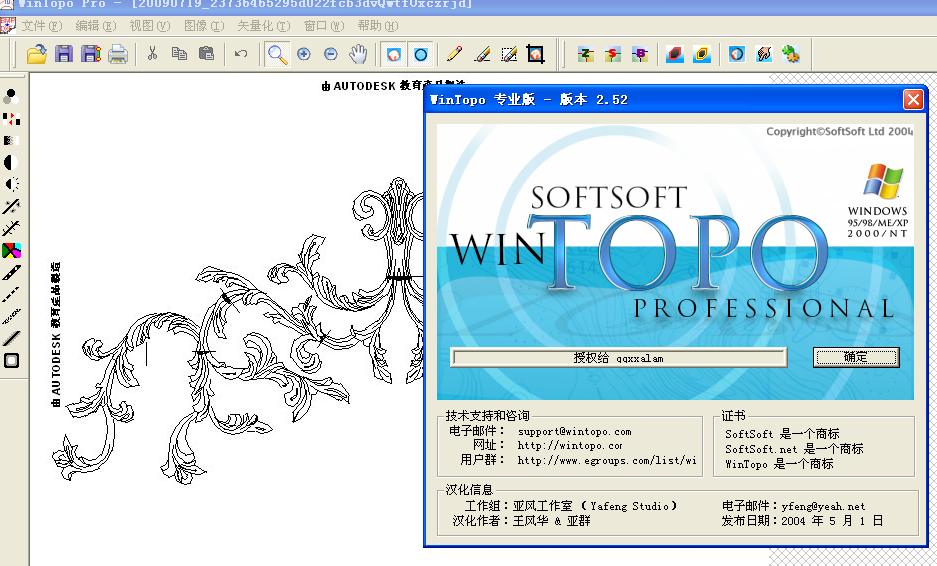937x566 pixels.
Task: Click the red outline edge detection icon
Action: click(x=675, y=54)
